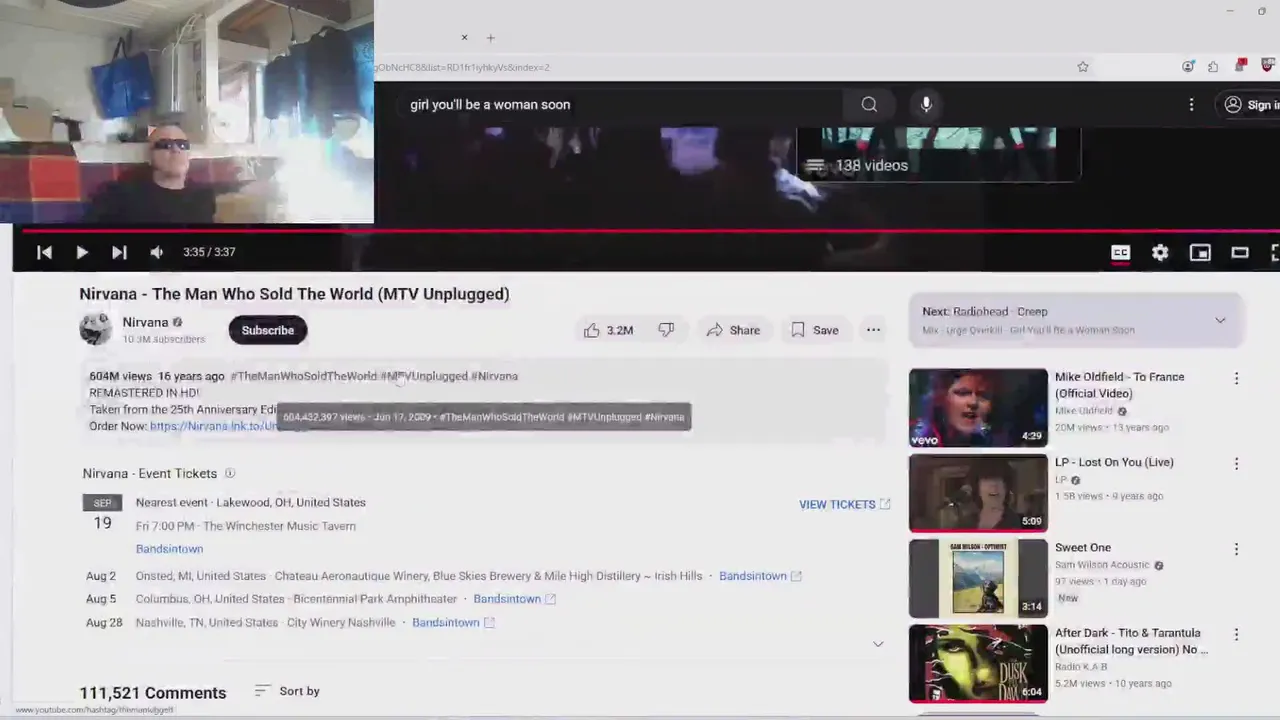Click the 604M views 16 years ago text
The width and height of the screenshot is (1280, 720).
pyautogui.click(x=157, y=376)
